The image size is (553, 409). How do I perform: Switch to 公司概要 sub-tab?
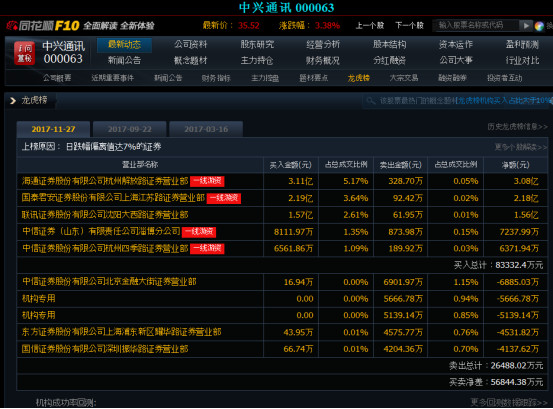57,78
